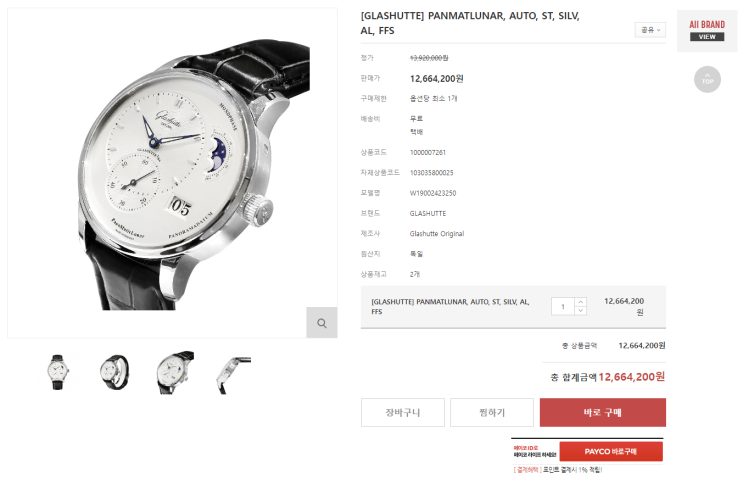The width and height of the screenshot is (743, 485).
Task: Go to page top with TOP button
Action: coord(707,80)
